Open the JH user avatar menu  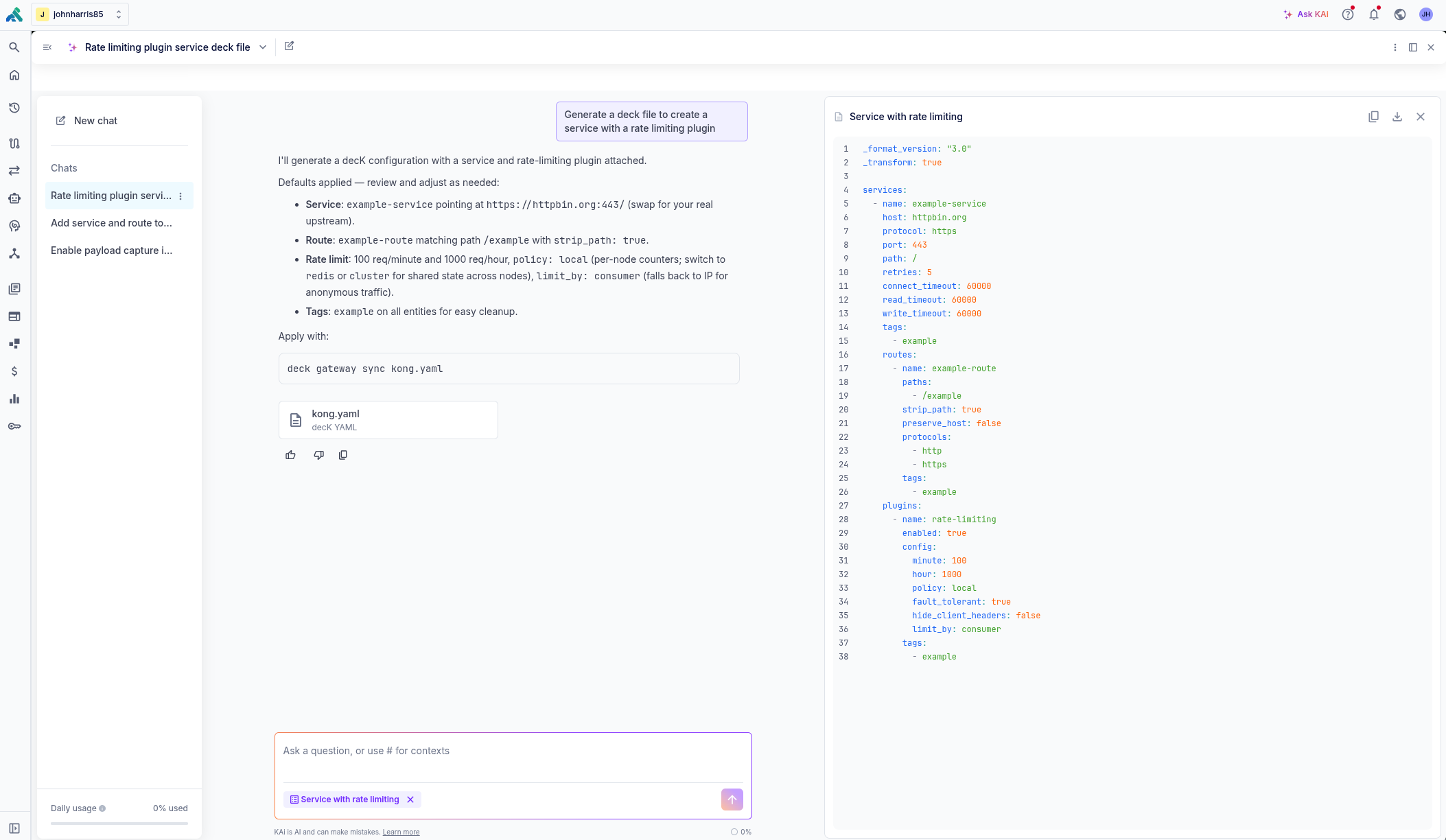point(1426,14)
